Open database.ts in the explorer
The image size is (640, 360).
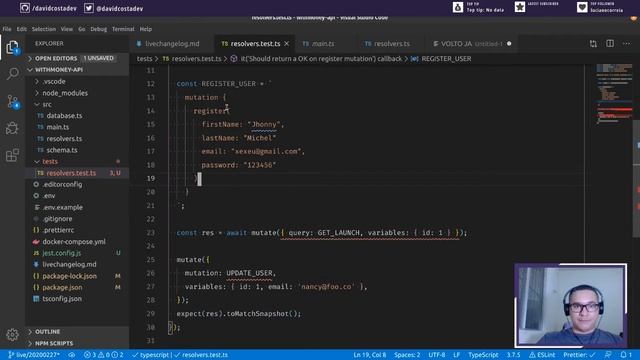[x=78, y=116]
